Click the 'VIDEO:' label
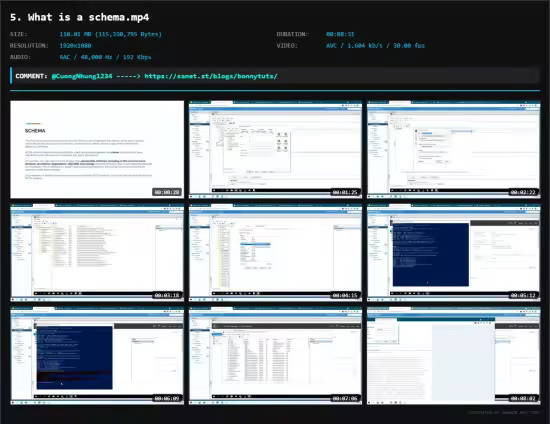The width and height of the screenshot is (550, 424). coord(287,46)
